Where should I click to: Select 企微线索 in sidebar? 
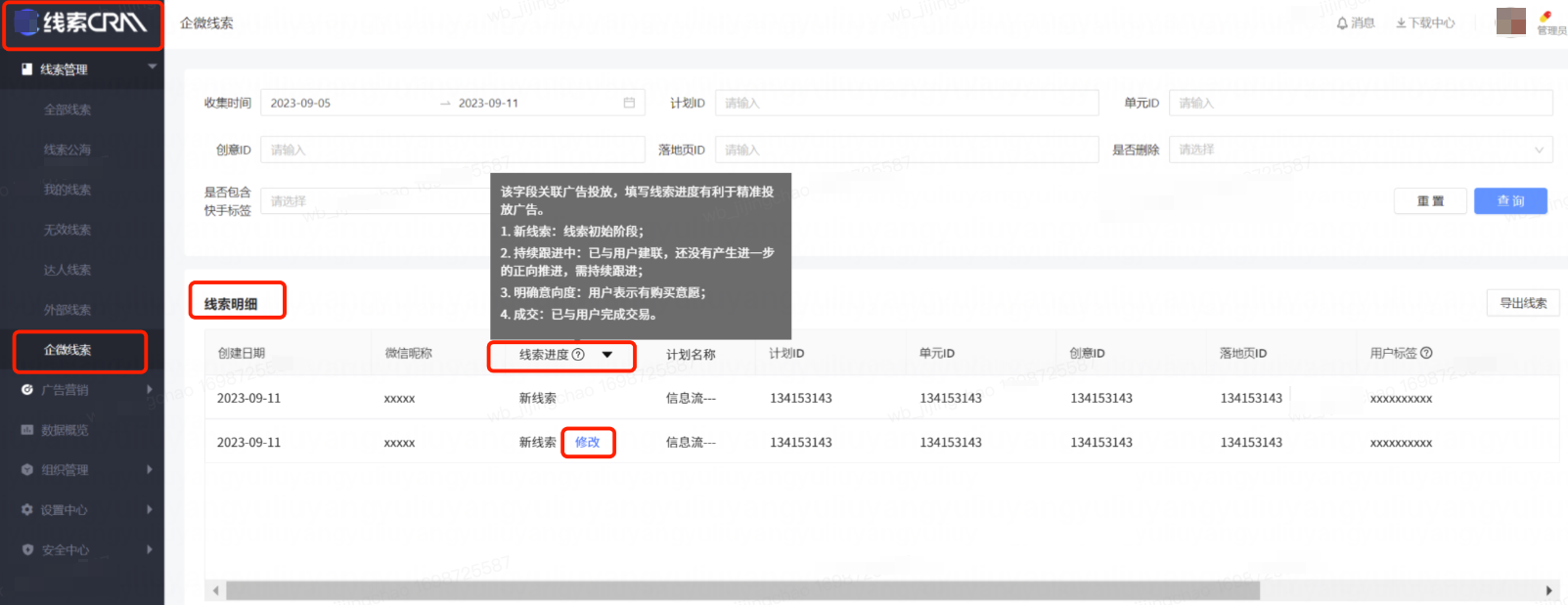67,350
